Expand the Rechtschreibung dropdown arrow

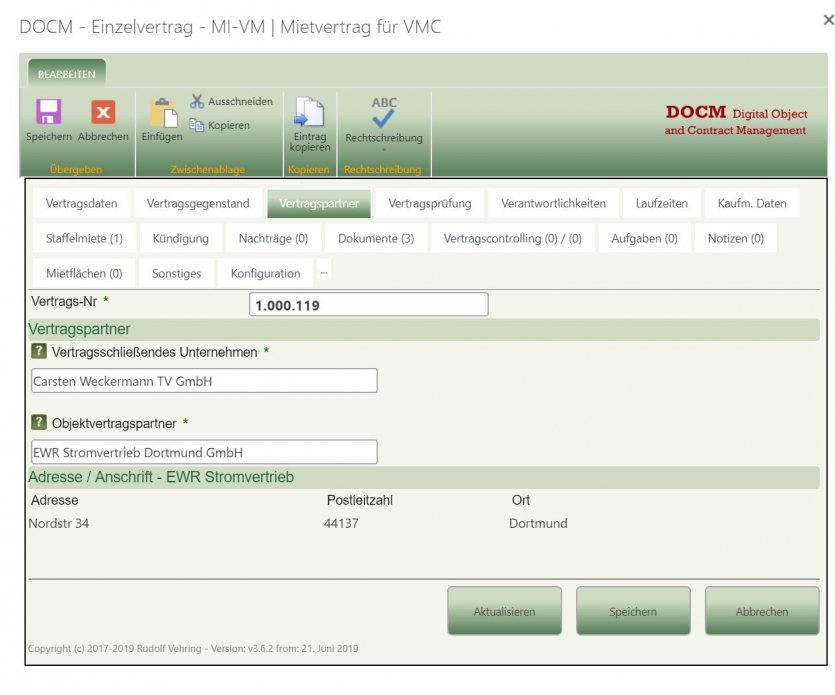pyautogui.click(x=383, y=150)
